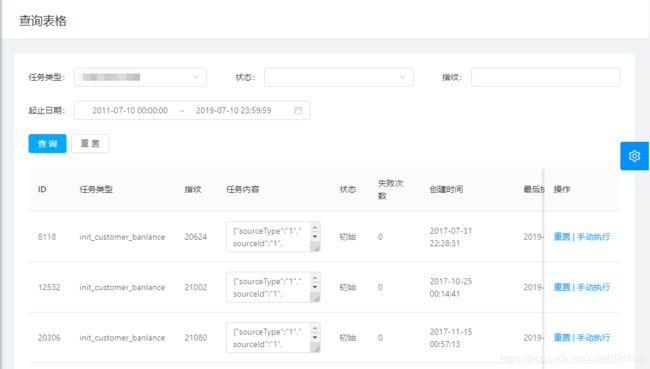Select init_customer_banlance in row 12532

click(122, 287)
